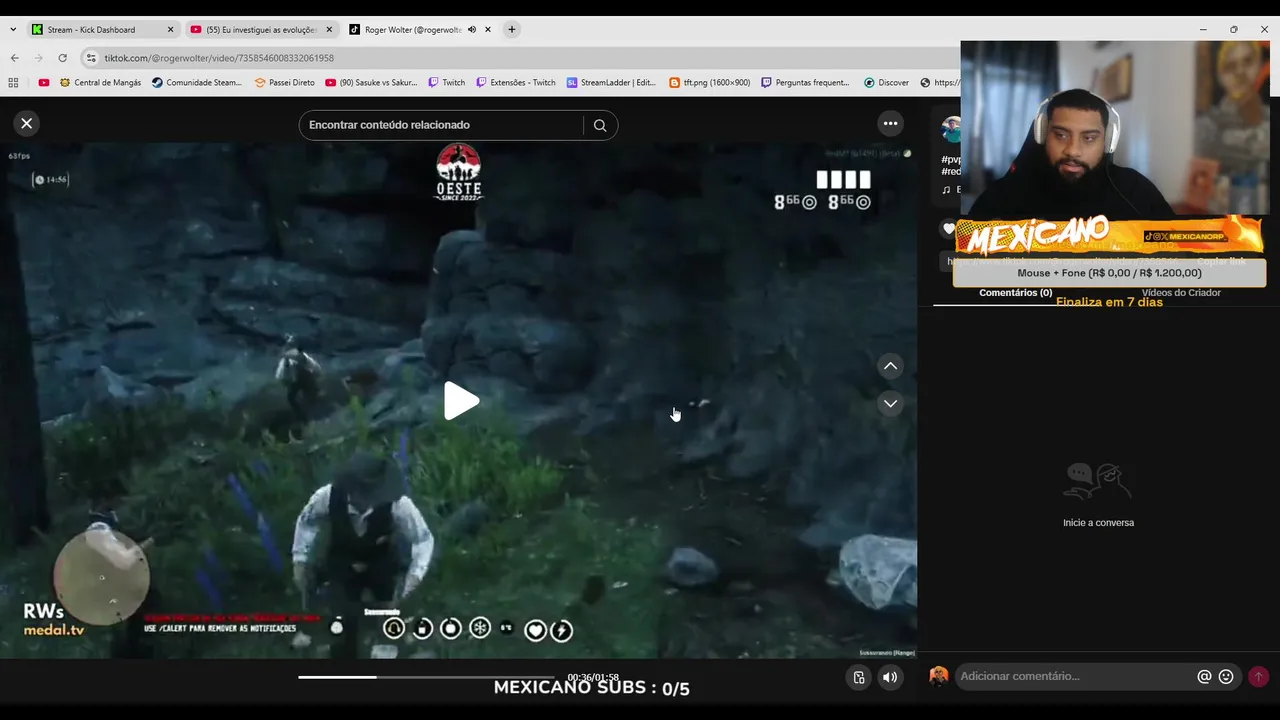Image resolution: width=1280 pixels, height=720 pixels.
Task: Switch to Stream - Kick Dashboard tab
Action: point(101,30)
